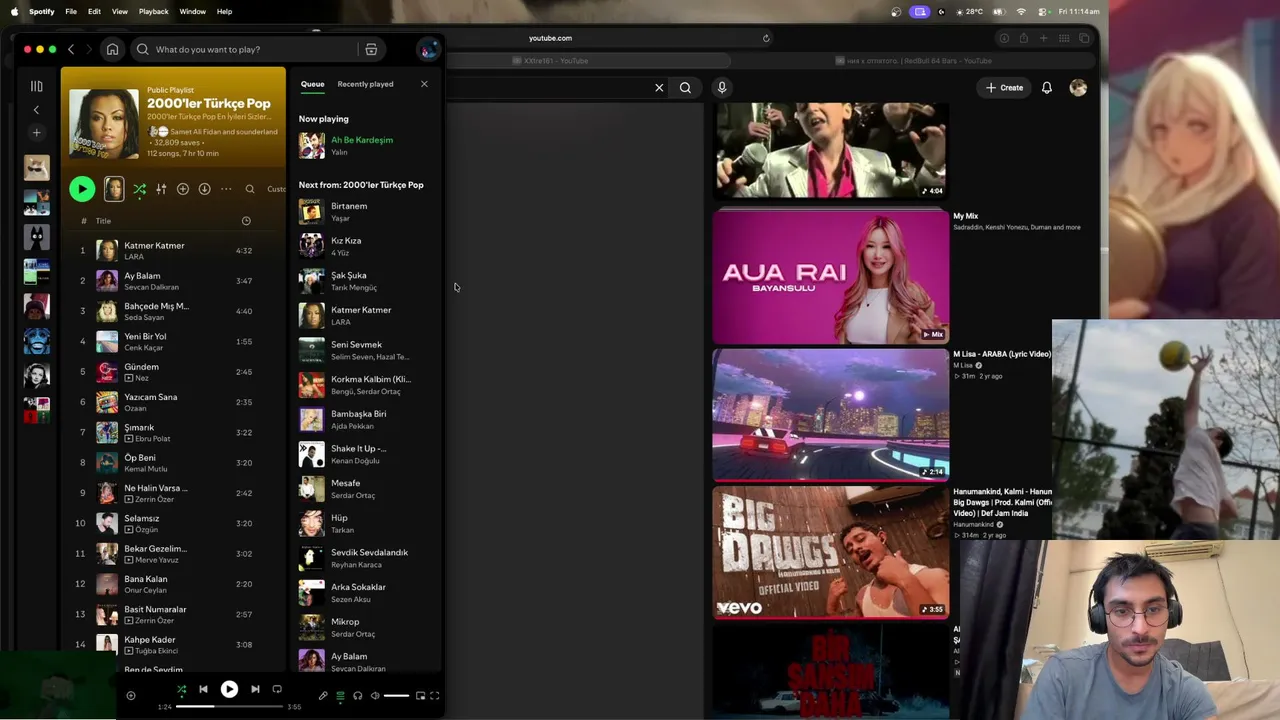The image size is (1280, 720).
Task: Open YouTube notifications bell
Action: pos(1046,88)
